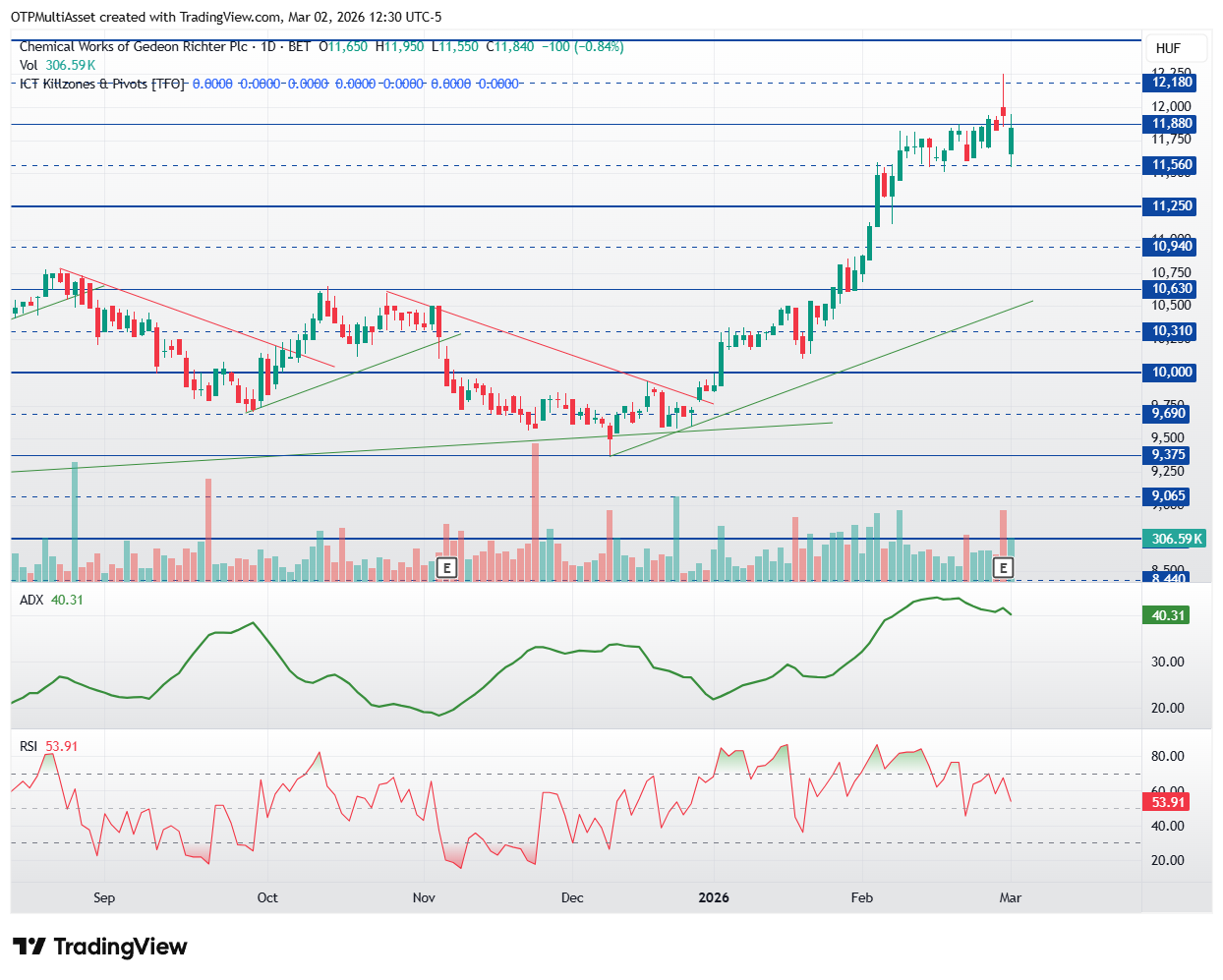Screen dimensions: 1223x980
Task: Open the HUF currency selector
Action: point(1168,48)
